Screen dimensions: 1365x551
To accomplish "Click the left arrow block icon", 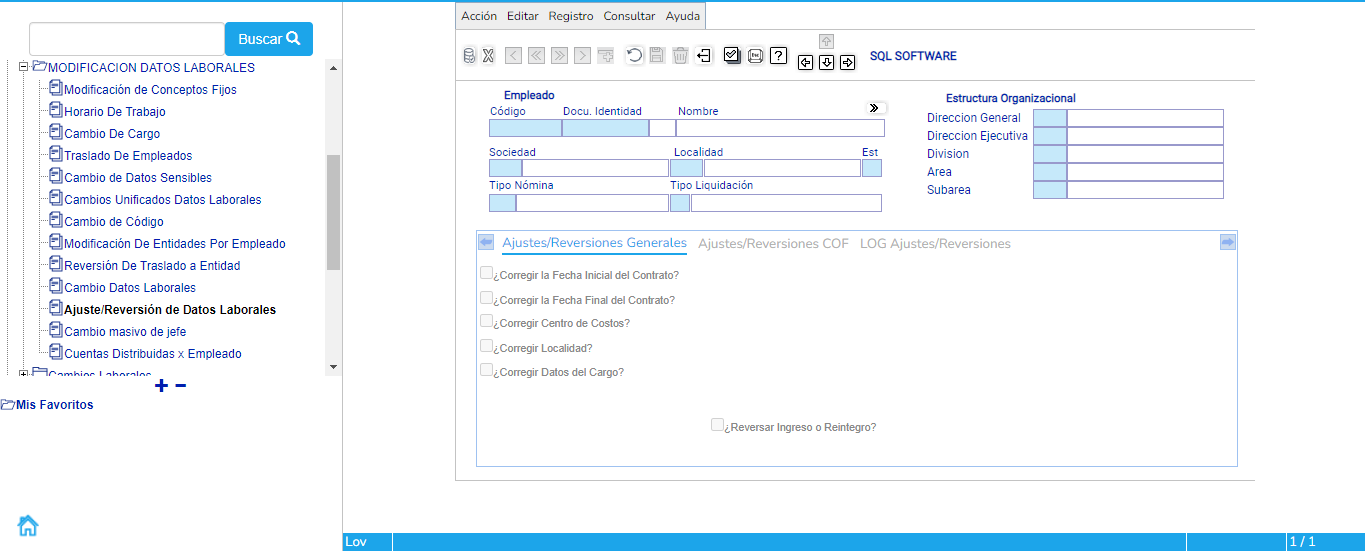I will click(805, 63).
